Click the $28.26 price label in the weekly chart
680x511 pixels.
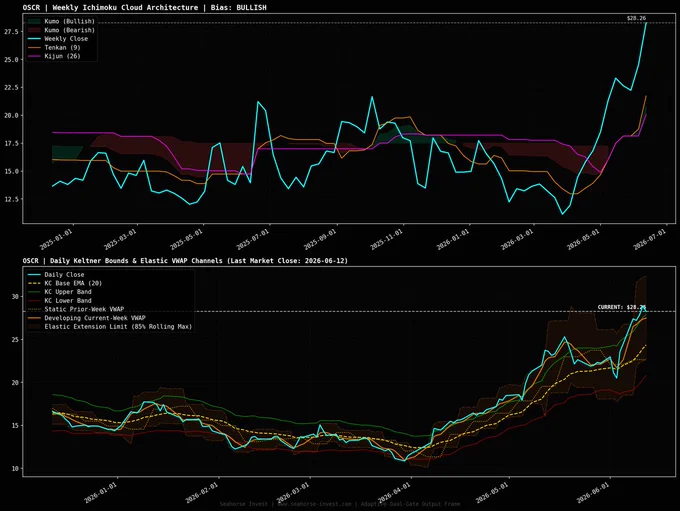pos(636,18)
